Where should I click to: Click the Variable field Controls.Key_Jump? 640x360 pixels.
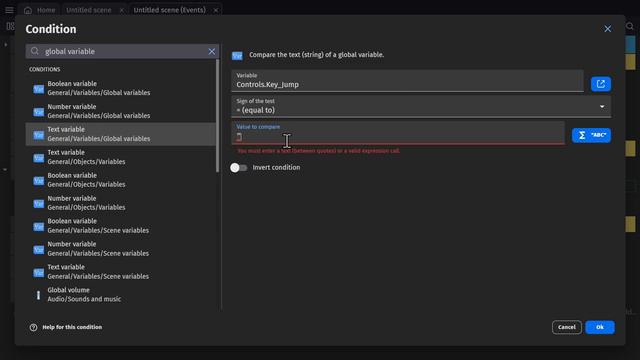pos(407,81)
